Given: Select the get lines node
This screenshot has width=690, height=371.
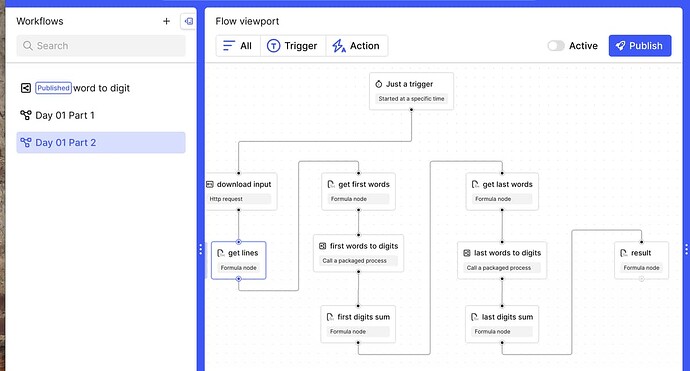Looking at the screenshot, I should (x=239, y=260).
